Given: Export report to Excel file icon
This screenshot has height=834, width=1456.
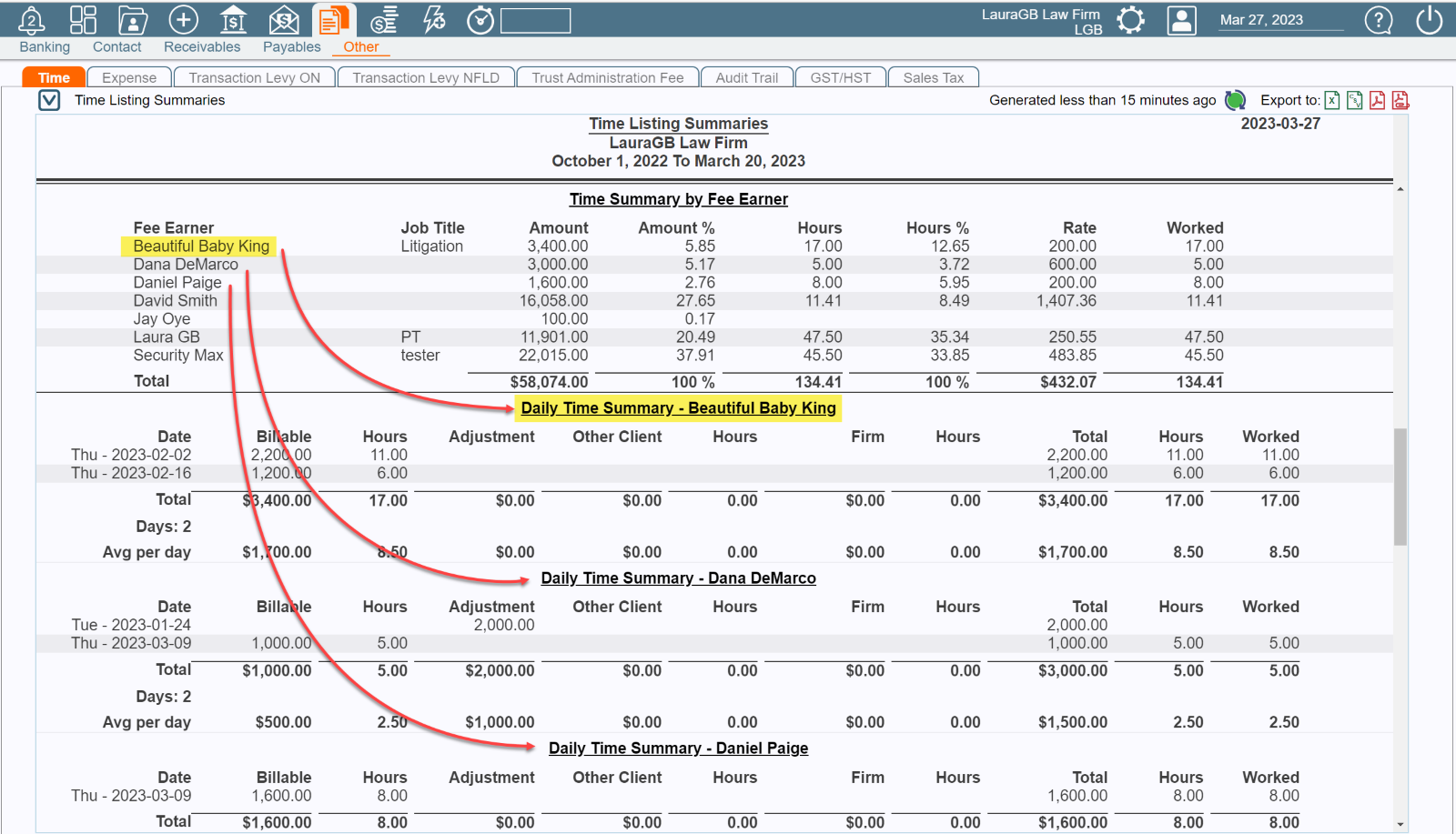Looking at the screenshot, I should (x=1332, y=100).
